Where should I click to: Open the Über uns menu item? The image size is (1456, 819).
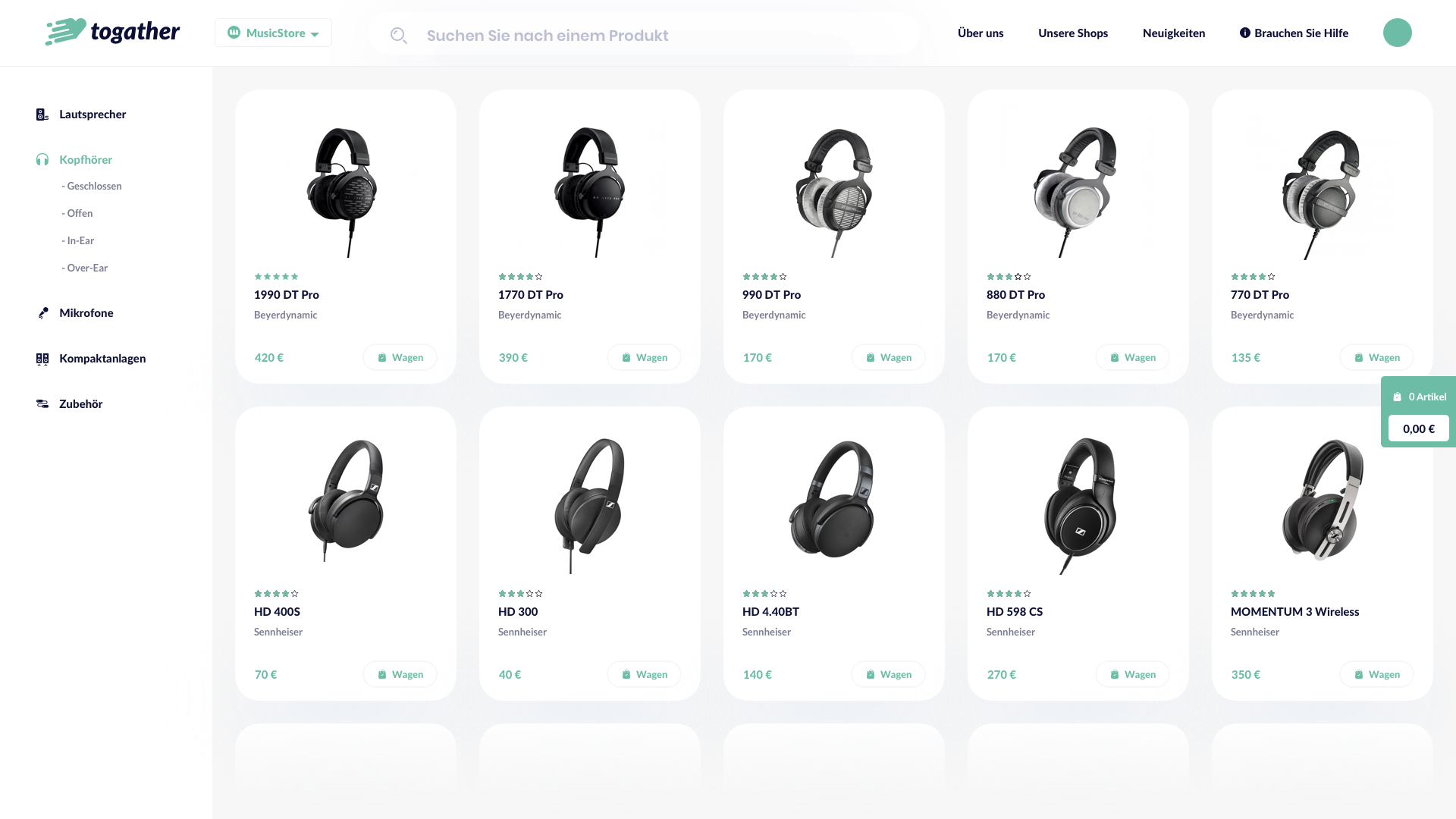(981, 33)
